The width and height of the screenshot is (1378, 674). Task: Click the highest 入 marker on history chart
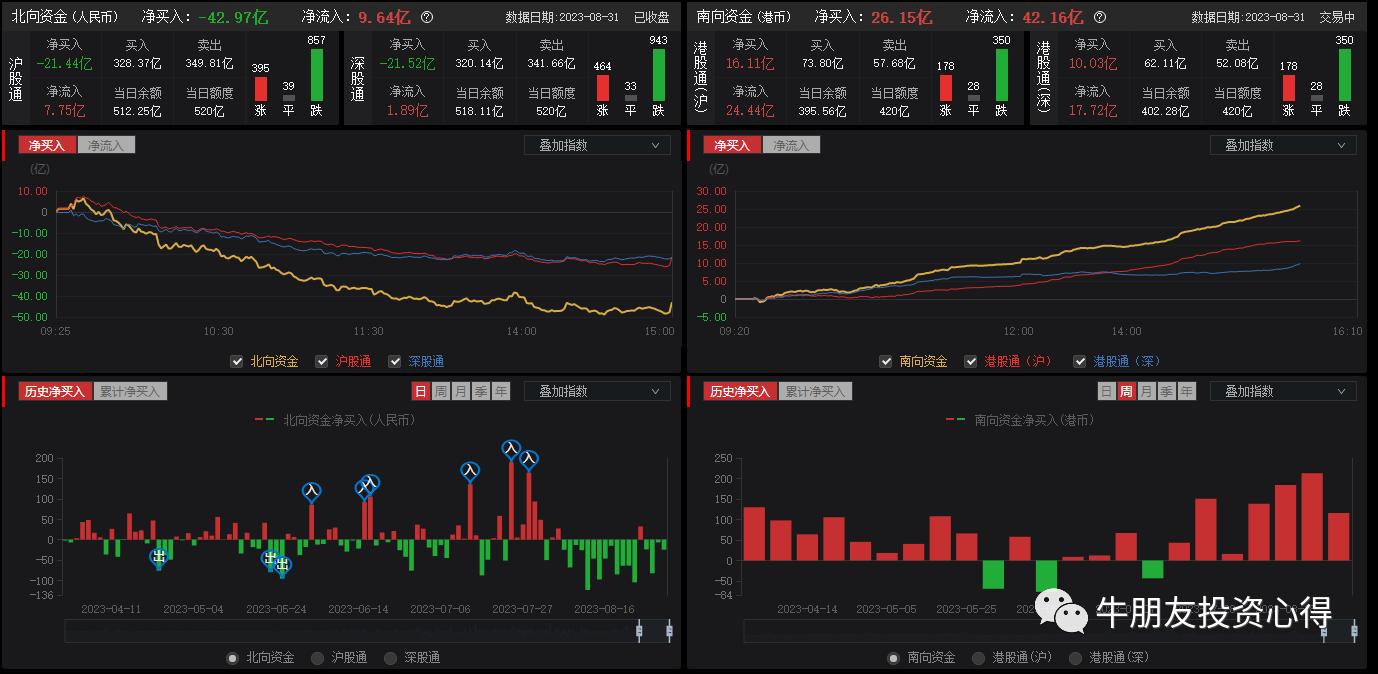[x=511, y=449]
